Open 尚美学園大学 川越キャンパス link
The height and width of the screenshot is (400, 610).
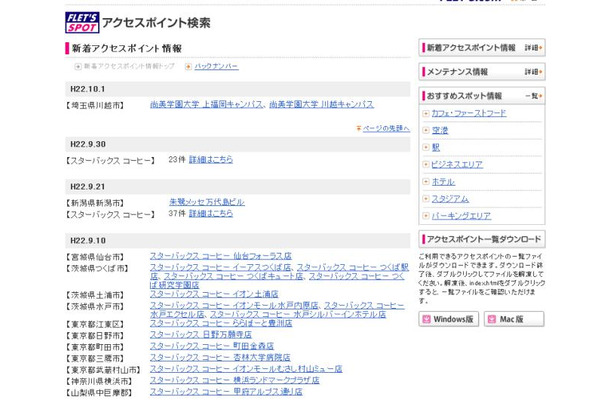321,105
